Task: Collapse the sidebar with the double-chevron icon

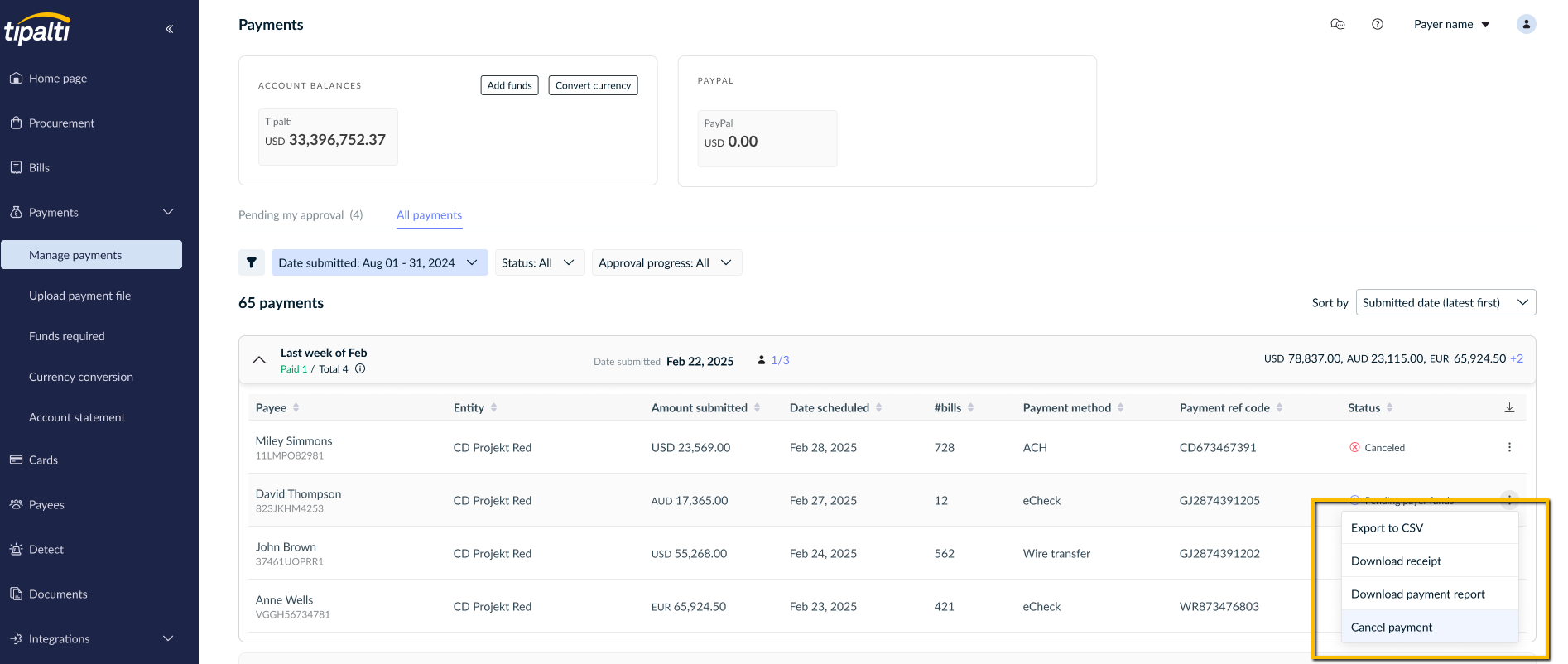Action: (169, 29)
